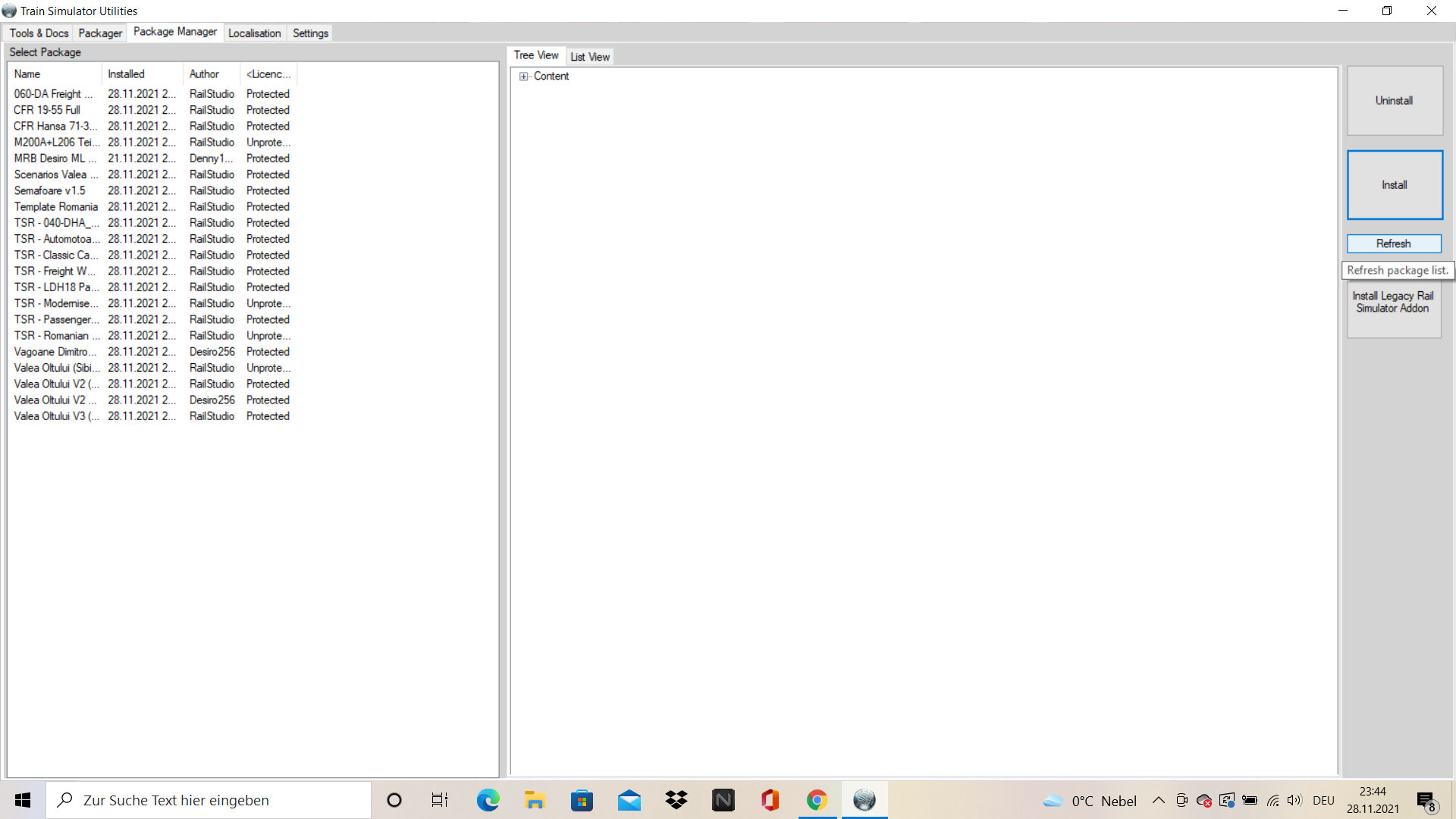
Task: Open the Mail app from taskbar
Action: [629, 800]
